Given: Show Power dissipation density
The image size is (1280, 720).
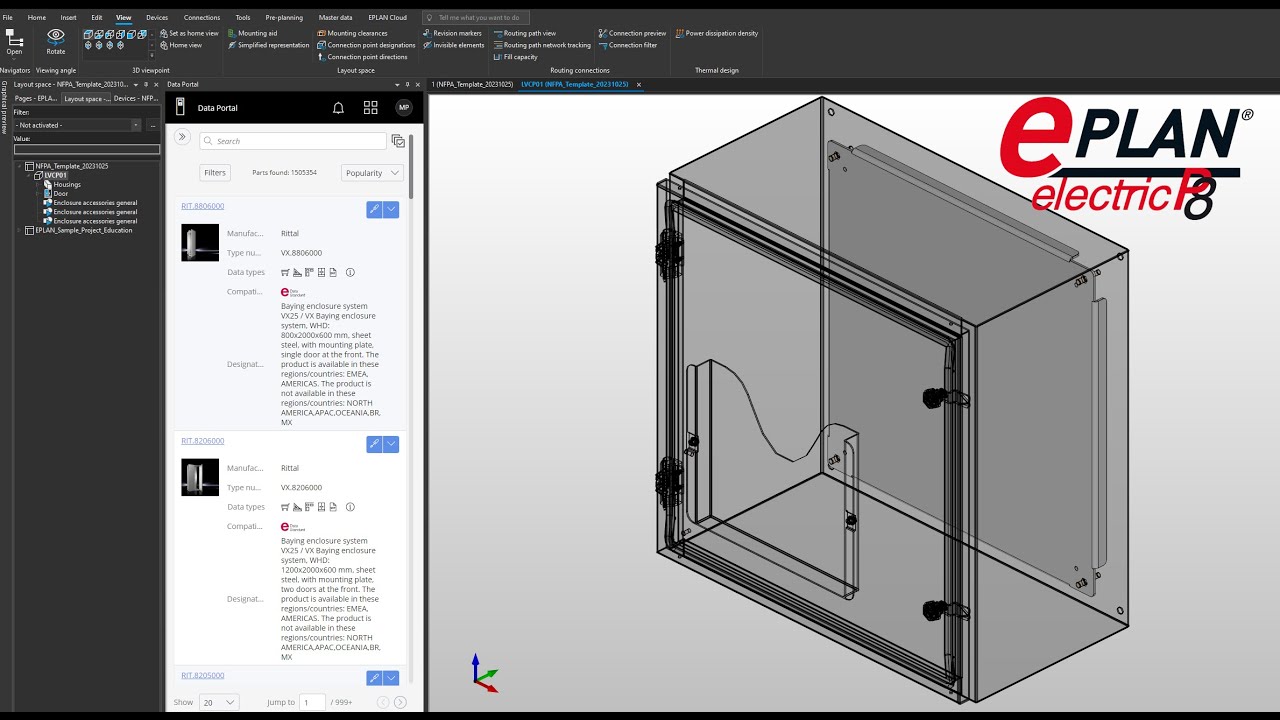Looking at the screenshot, I should [x=717, y=33].
